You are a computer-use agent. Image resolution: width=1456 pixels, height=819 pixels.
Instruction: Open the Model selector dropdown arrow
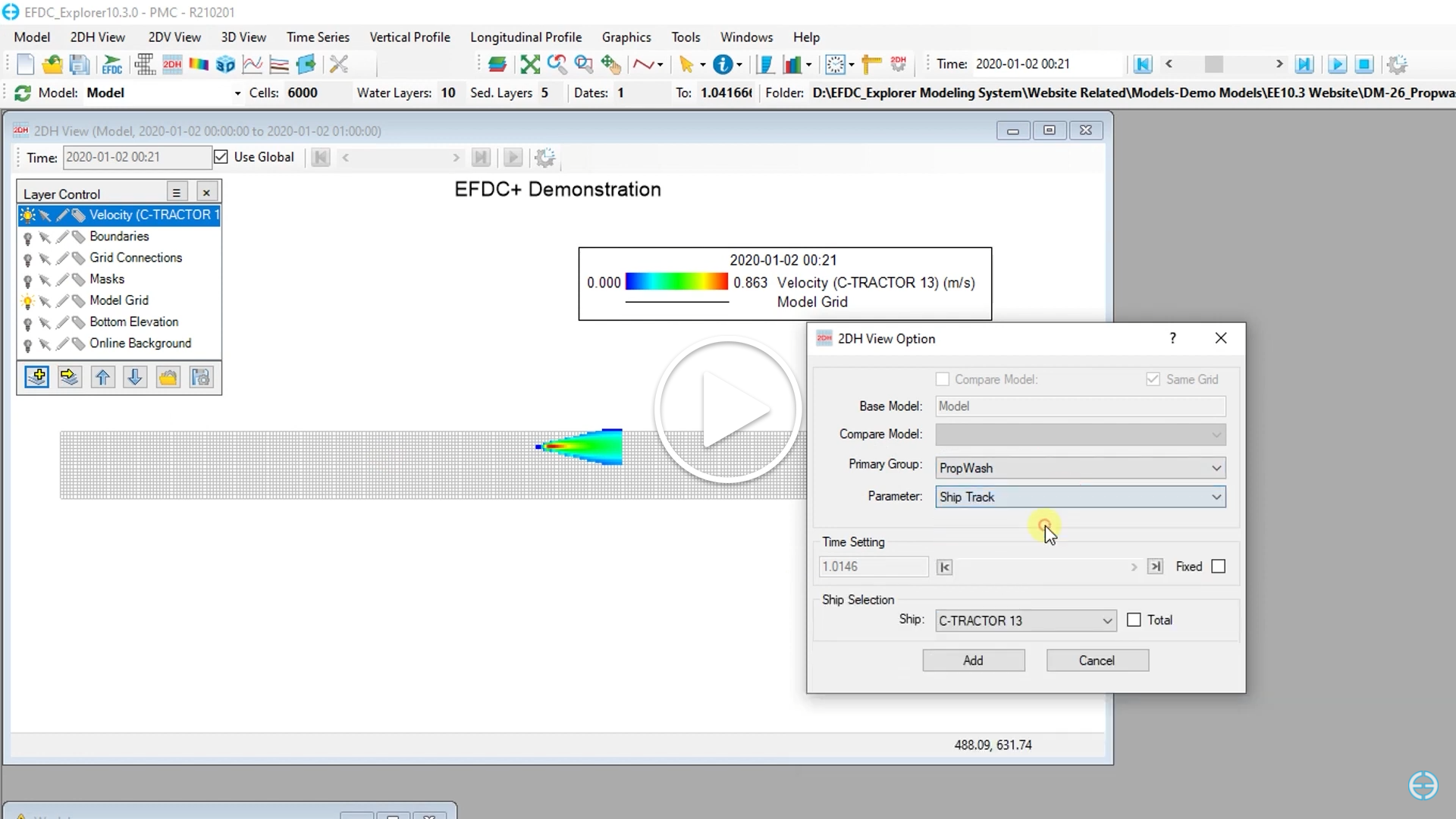tap(237, 93)
